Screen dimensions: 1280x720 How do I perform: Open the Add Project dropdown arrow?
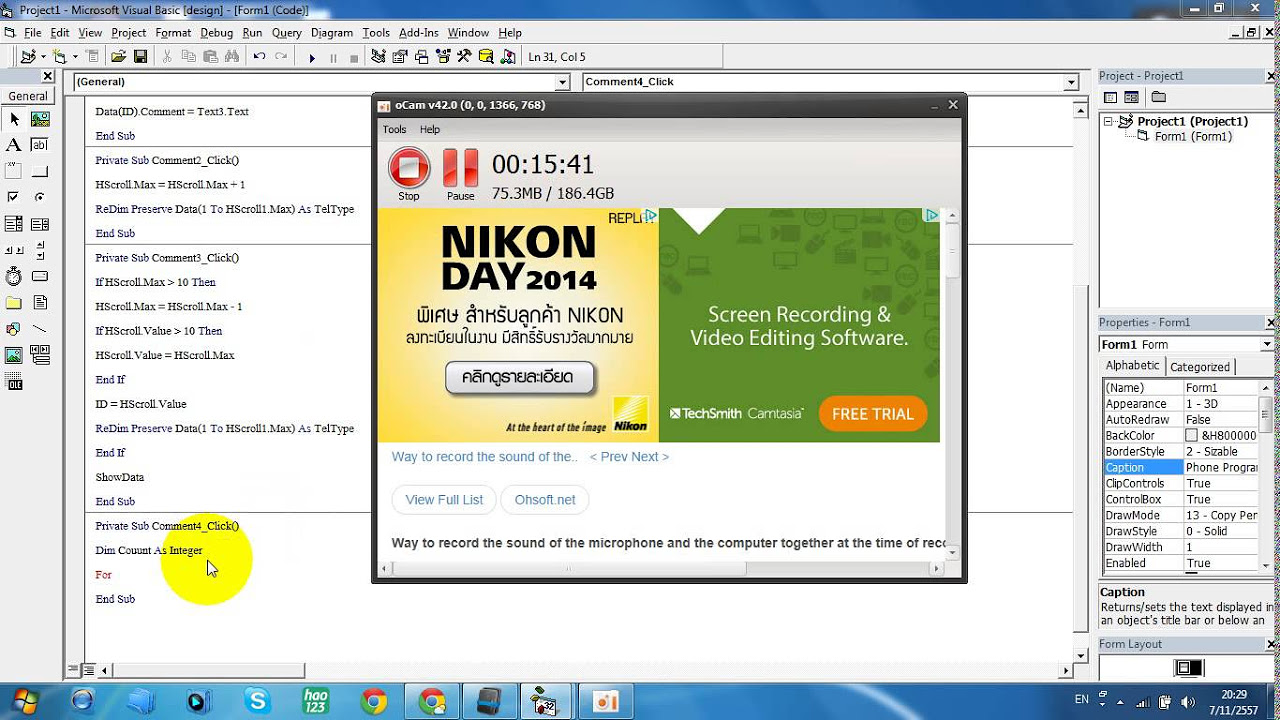tap(42, 57)
